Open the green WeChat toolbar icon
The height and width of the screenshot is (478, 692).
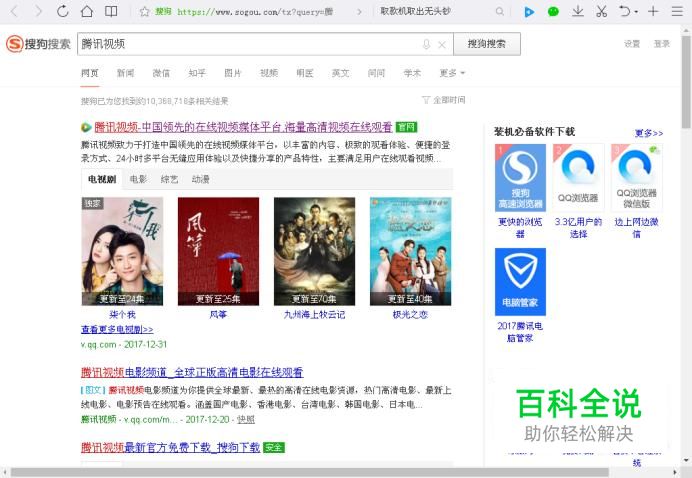pyautogui.click(x=553, y=11)
